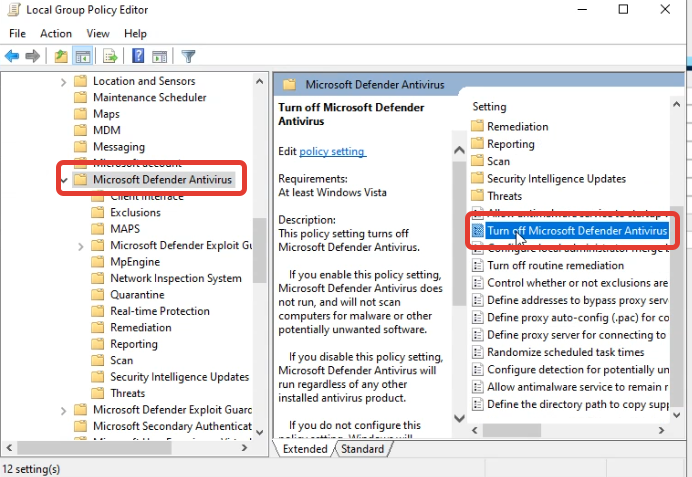The width and height of the screenshot is (692, 477).
Task: Expand the Microsoft Defender Exploit Guard subfolder under Defender Antivirus
Action: click(x=80, y=246)
